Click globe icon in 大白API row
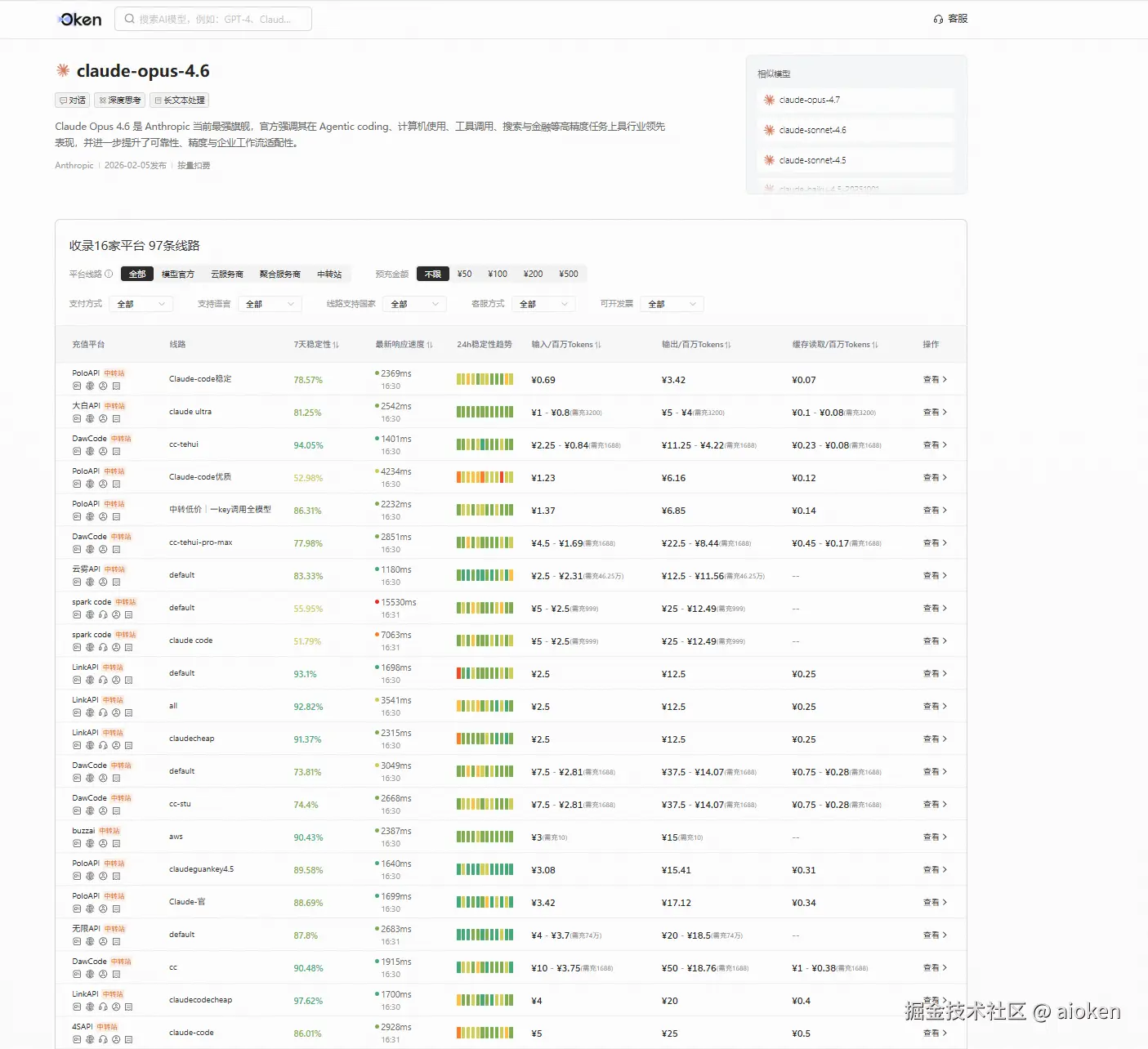Viewport: 1148px width, 1049px height. coord(90,418)
